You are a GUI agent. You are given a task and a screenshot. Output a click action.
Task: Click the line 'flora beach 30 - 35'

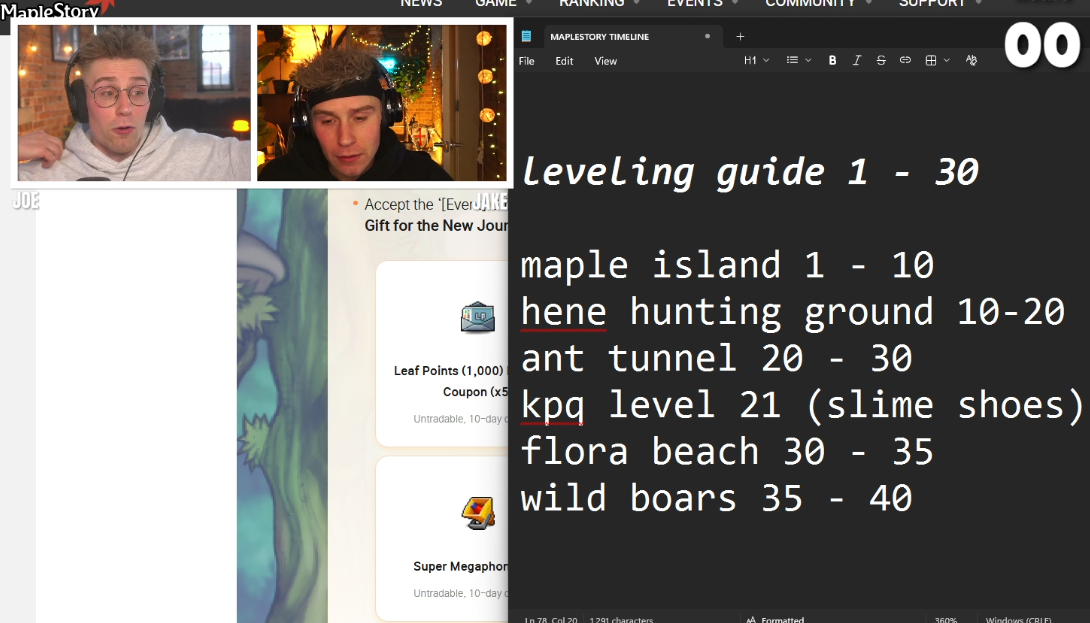coord(726,452)
